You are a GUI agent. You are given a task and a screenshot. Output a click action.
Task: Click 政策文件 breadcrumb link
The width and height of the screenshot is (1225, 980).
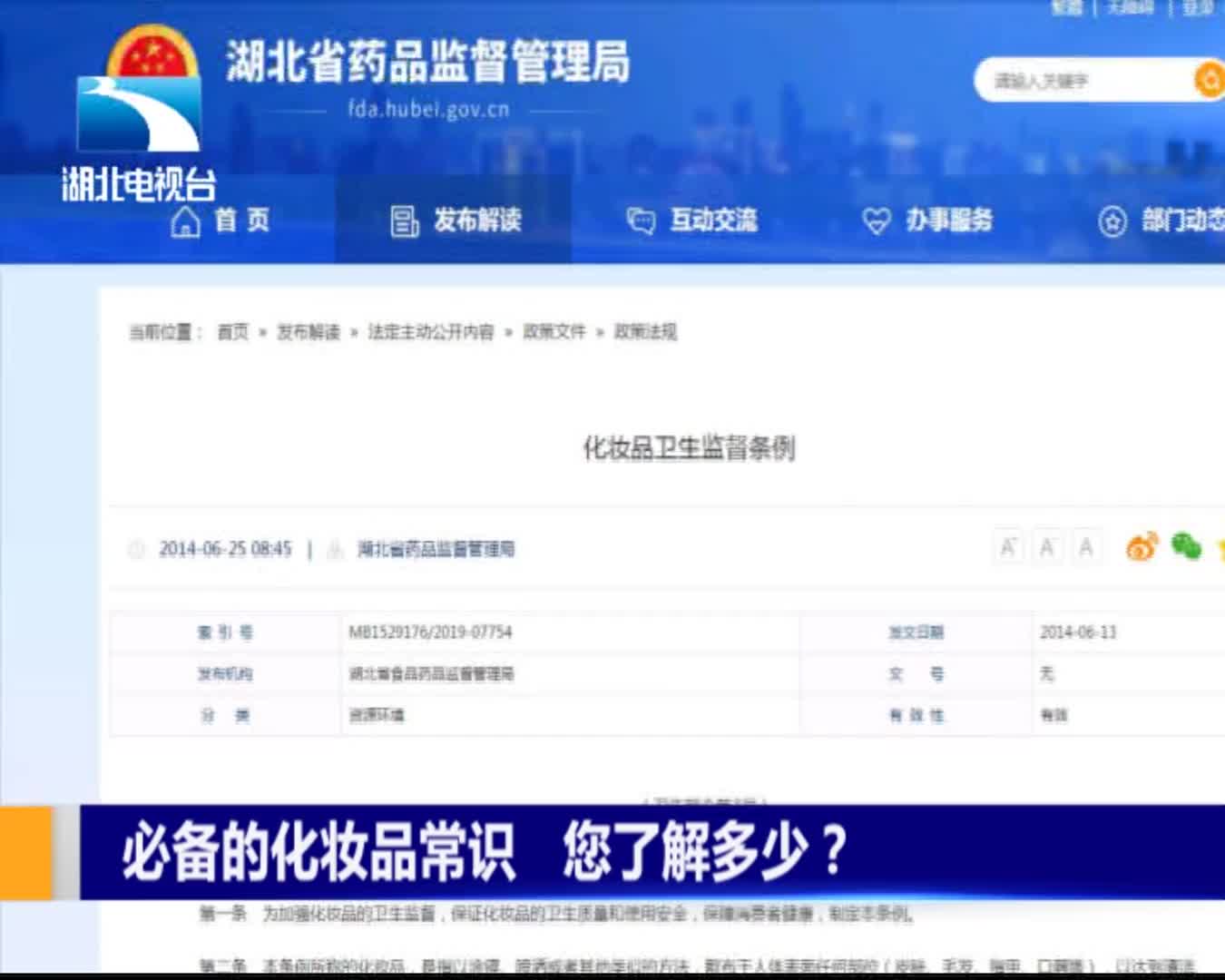554,332
